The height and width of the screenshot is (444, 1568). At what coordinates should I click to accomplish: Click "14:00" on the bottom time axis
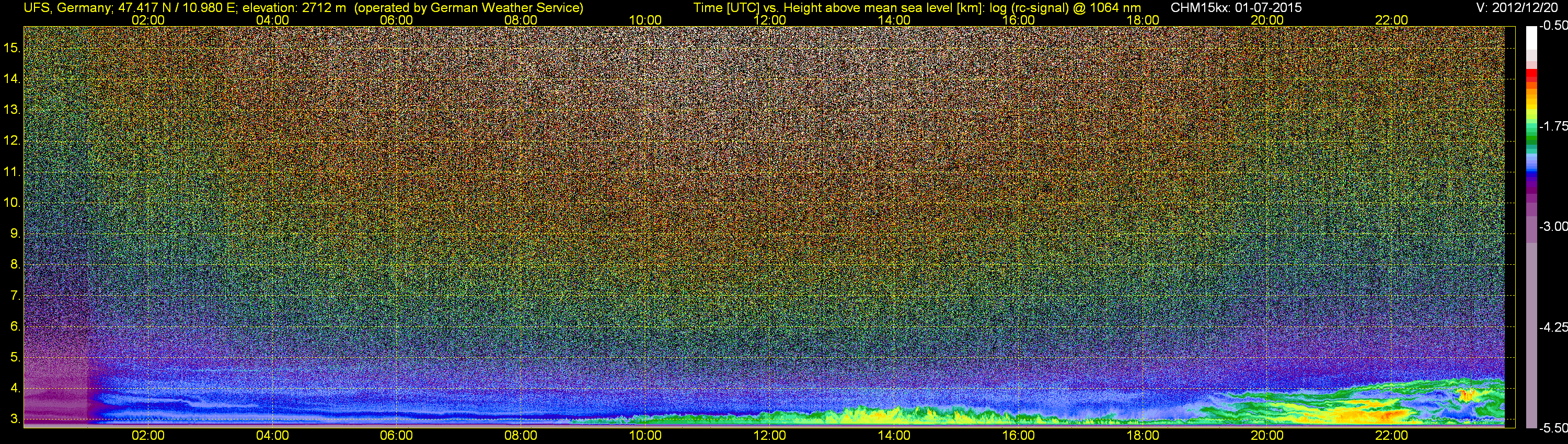894,436
